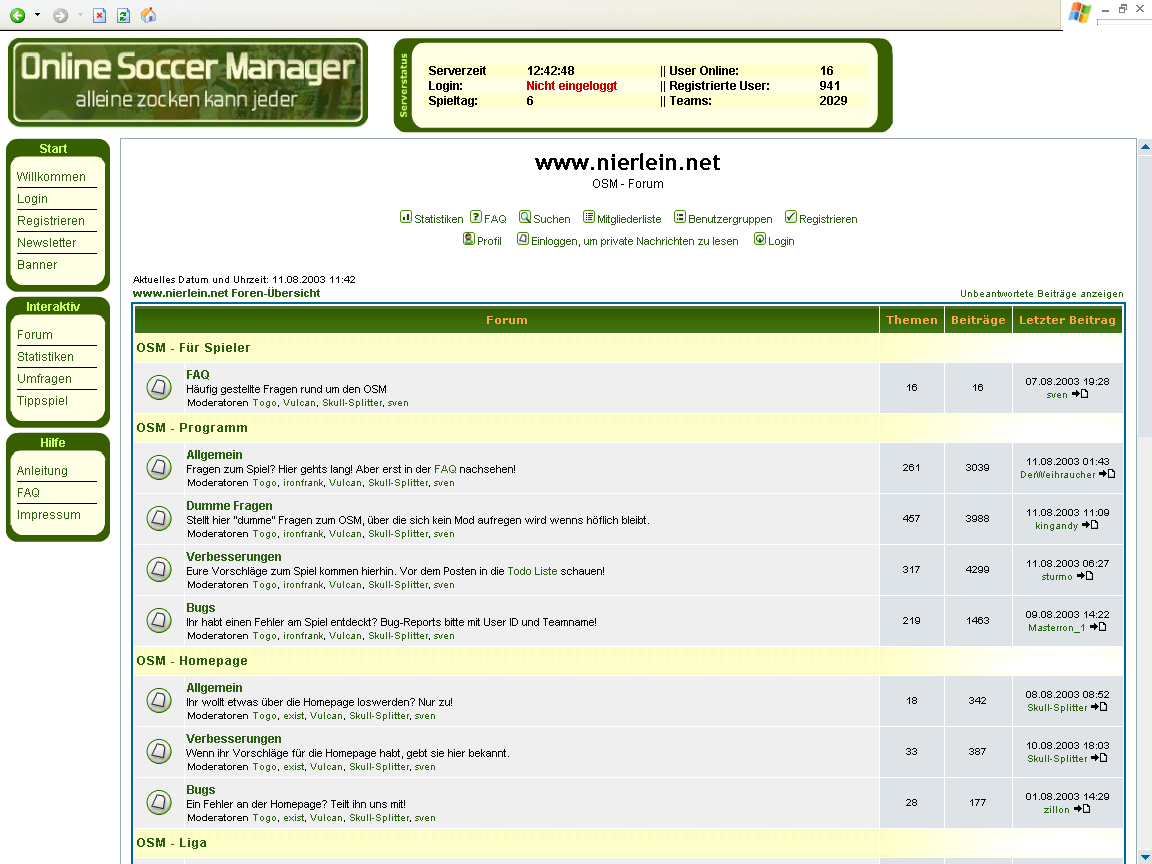The width and height of the screenshot is (1152, 864).
Task: Click moderator ironfrank in Dumme Fragen row
Action: tap(303, 534)
